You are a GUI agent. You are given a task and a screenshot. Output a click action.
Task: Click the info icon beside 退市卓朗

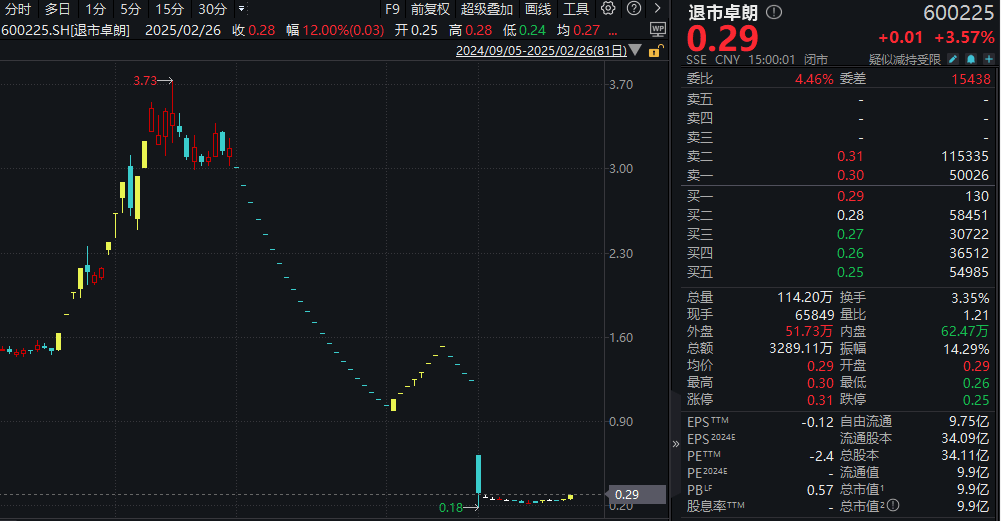pyautogui.click(x=774, y=12)
